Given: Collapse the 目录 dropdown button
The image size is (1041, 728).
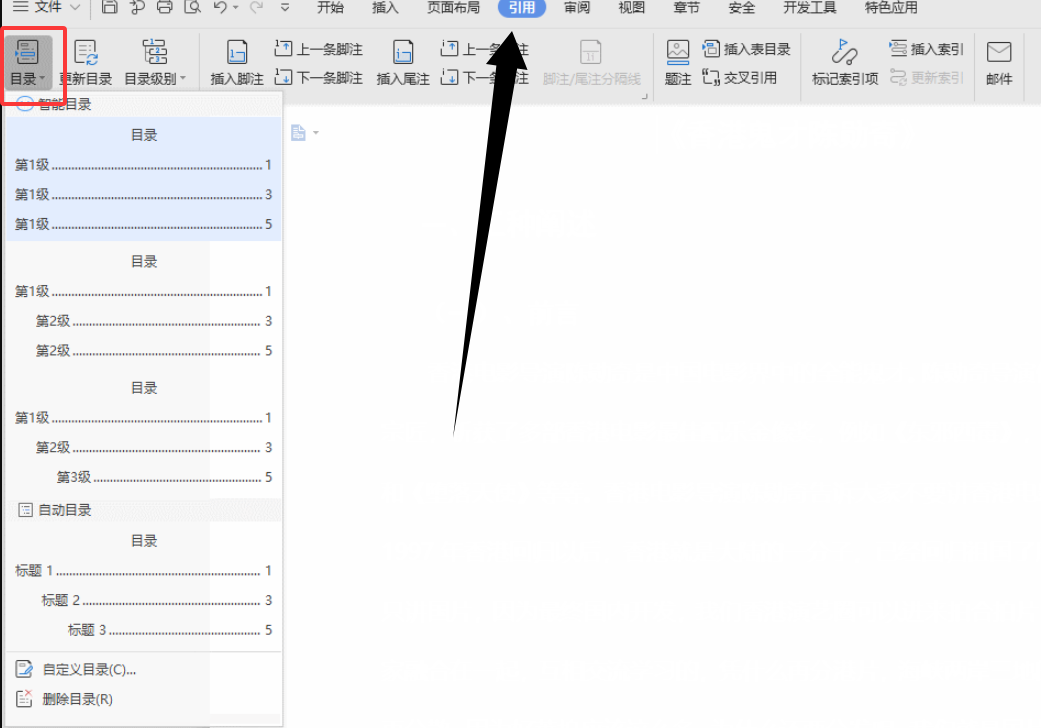Looking at the screenshot, I should pyautogui.click(x=27, y=62).
